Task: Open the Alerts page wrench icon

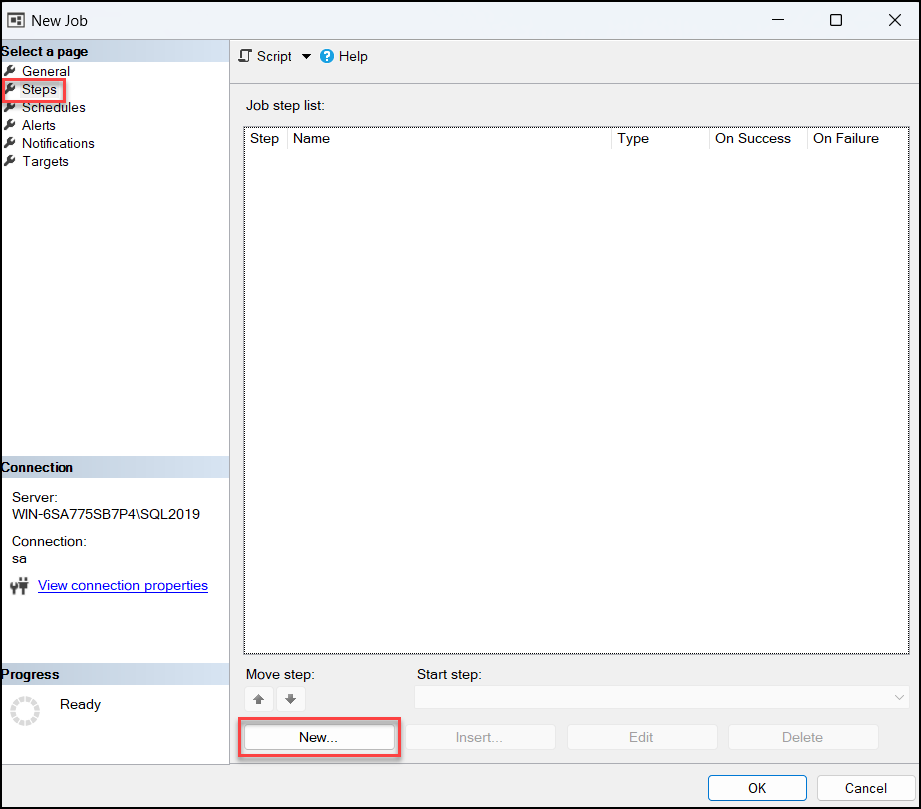Action: pyautogui.click(x=9, y=125)
